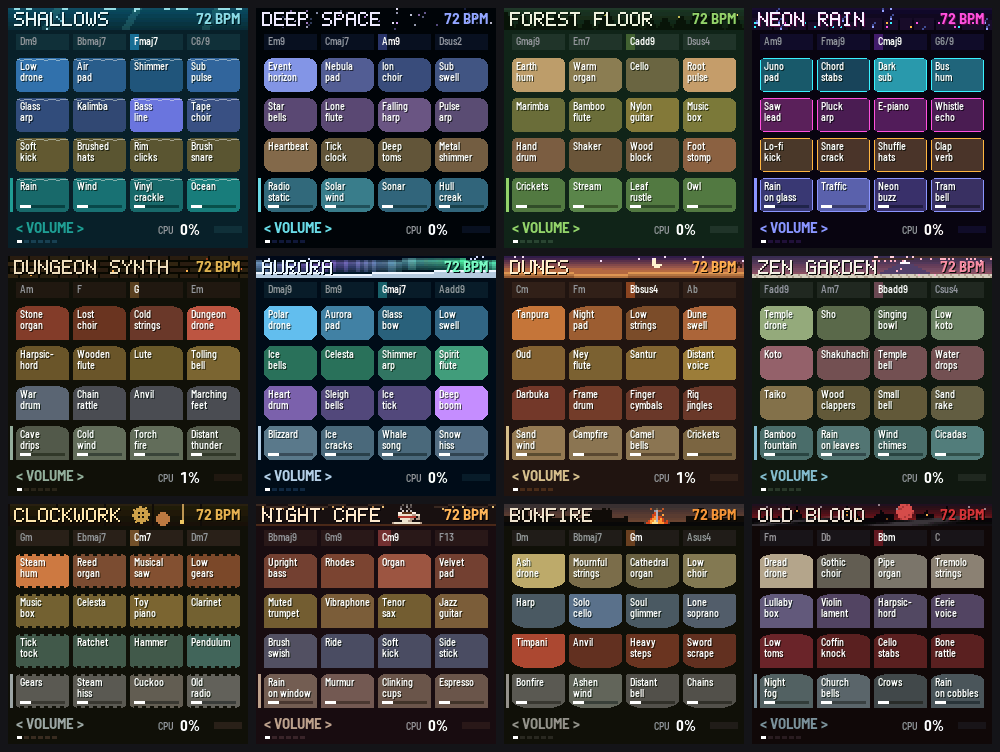Toggle the Polar drone pad in Aurora
This screenshot has width=1000, height=752.
pos(290,323)
